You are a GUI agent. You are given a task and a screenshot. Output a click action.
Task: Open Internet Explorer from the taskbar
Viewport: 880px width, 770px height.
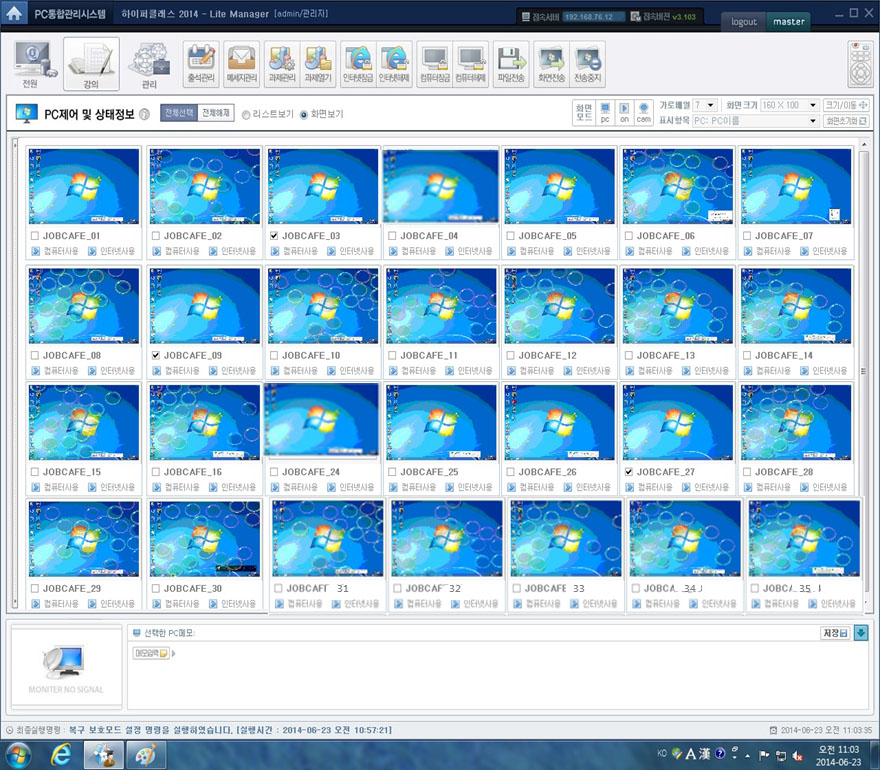60,755
